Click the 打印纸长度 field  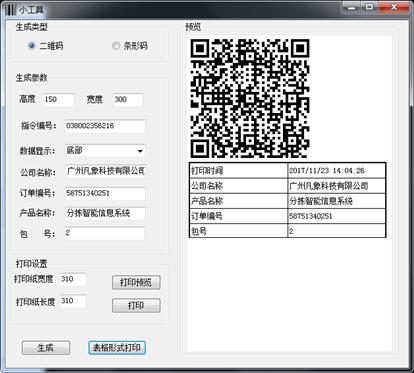click(73, 301)
